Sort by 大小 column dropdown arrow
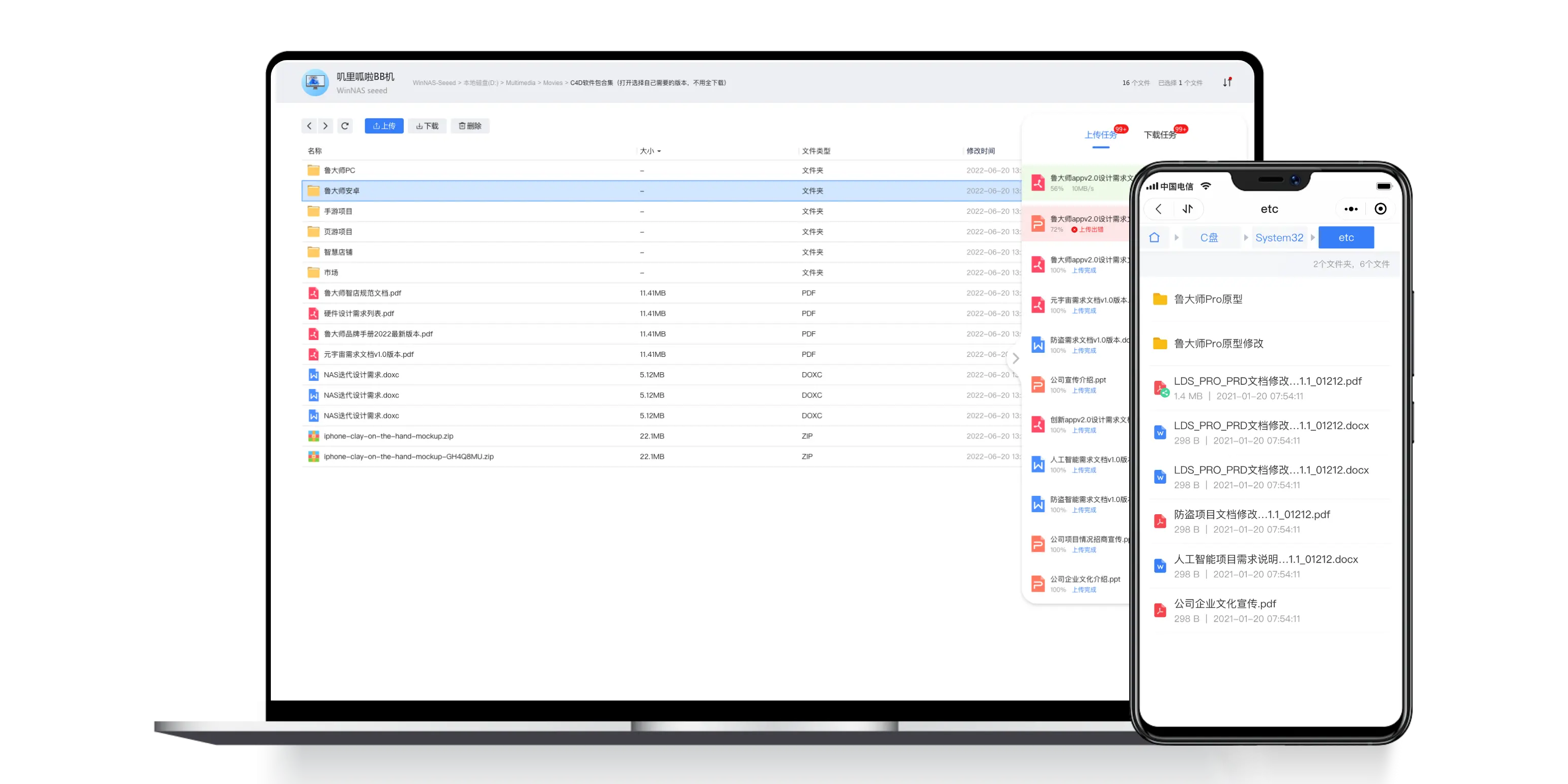This screenshot has width=1568, height=784. pos(659,151)
